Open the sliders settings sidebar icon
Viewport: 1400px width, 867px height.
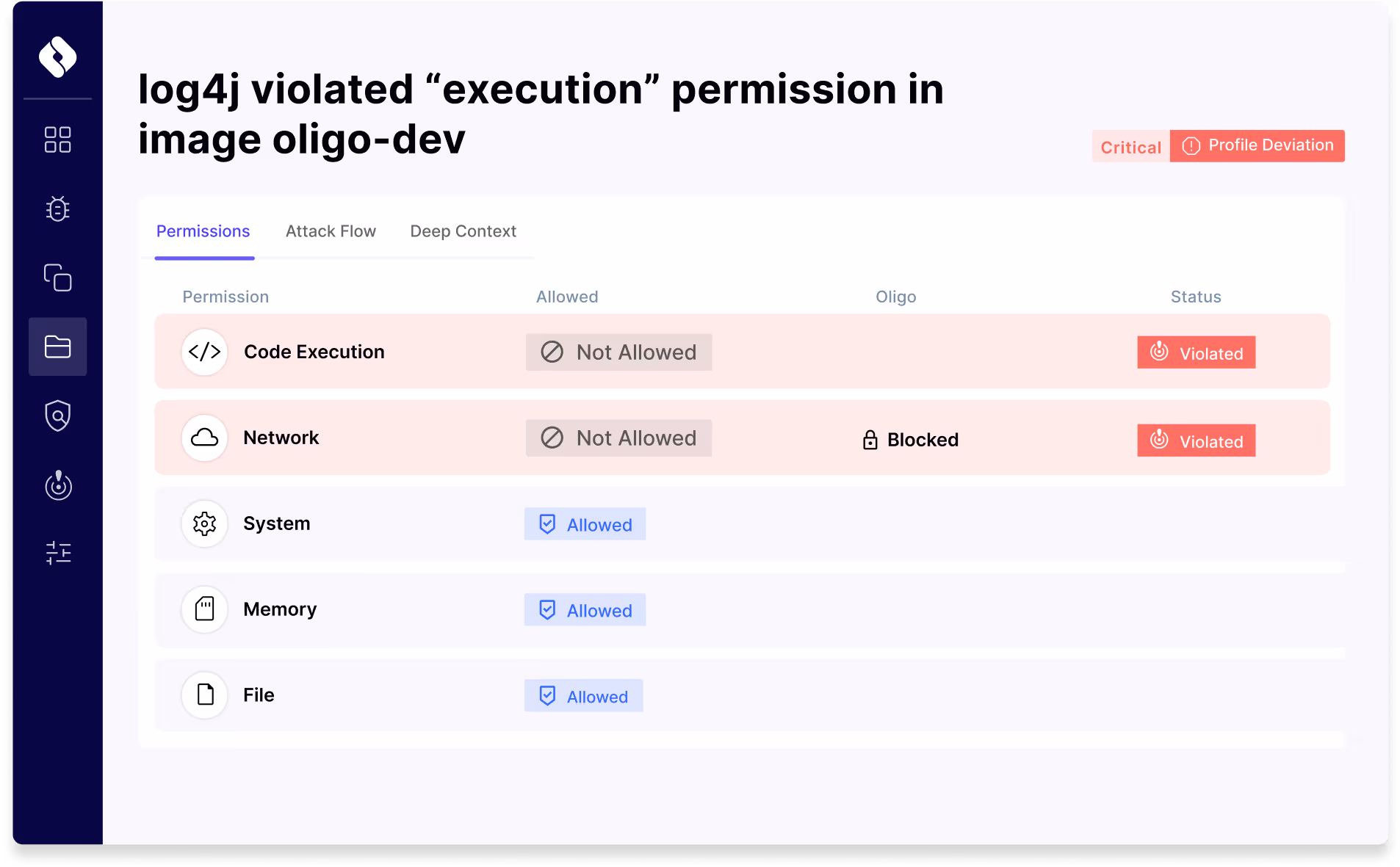point(58,553)
